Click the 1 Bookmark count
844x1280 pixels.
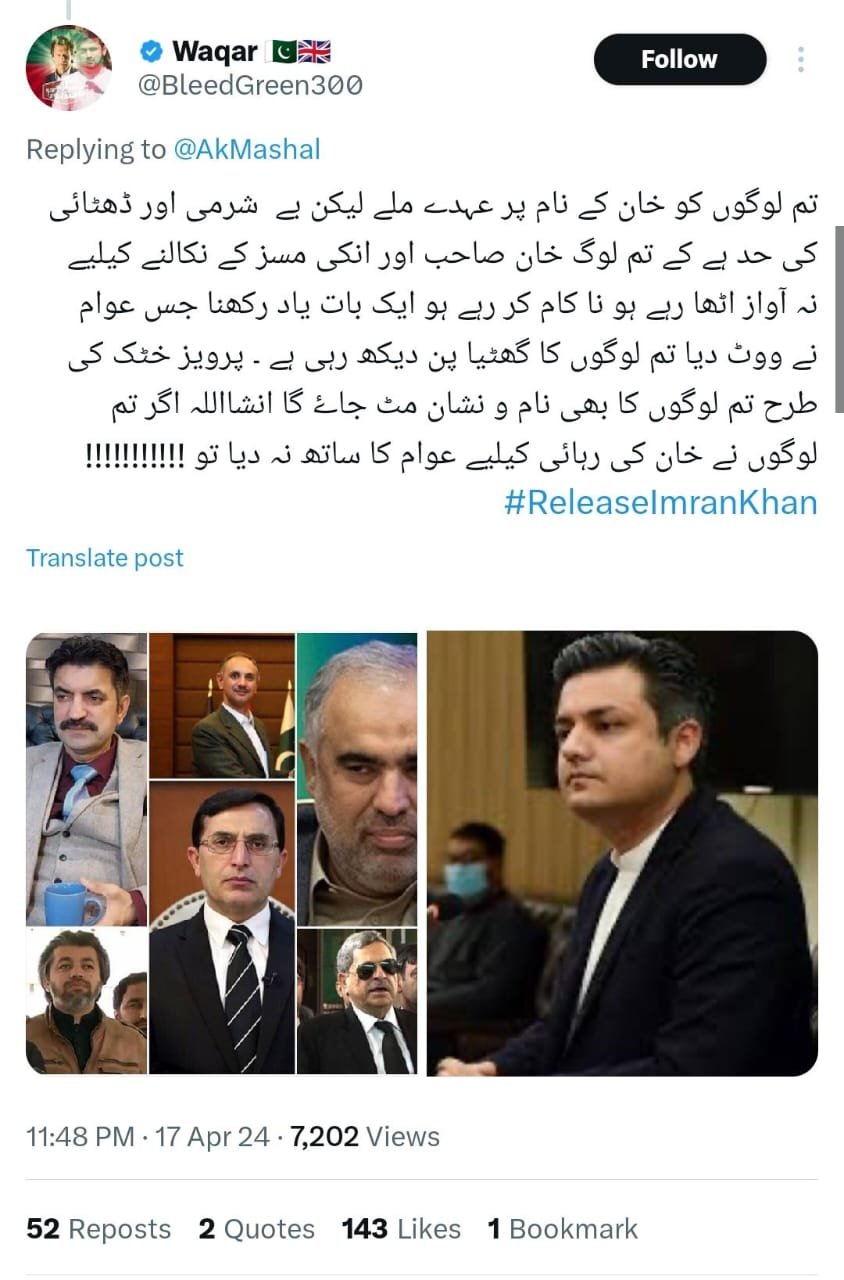563,1229
